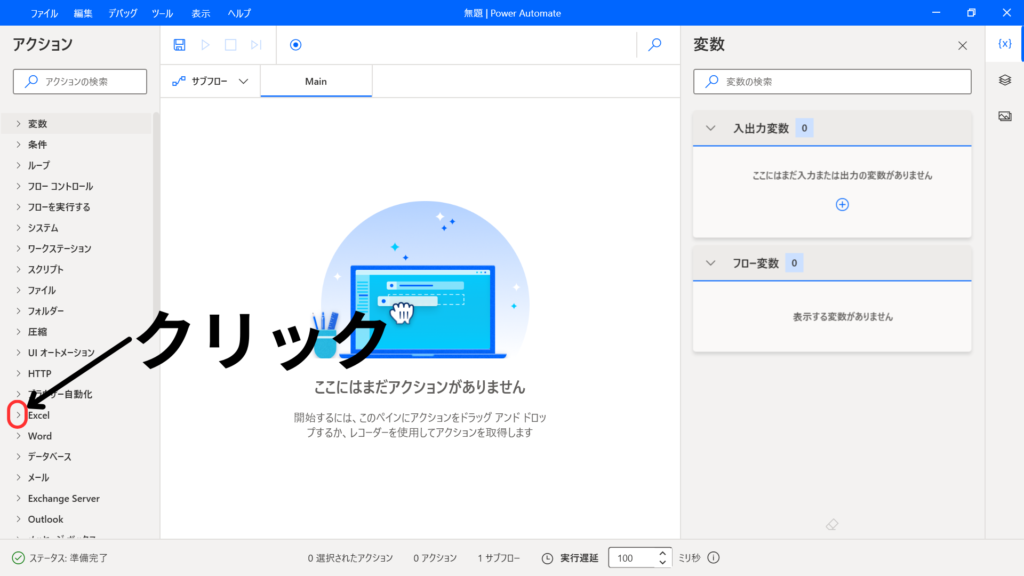Viewport: 1024px width, 576px height.
Task: Expand the ファイル action group in the tree
Action: 18,290
